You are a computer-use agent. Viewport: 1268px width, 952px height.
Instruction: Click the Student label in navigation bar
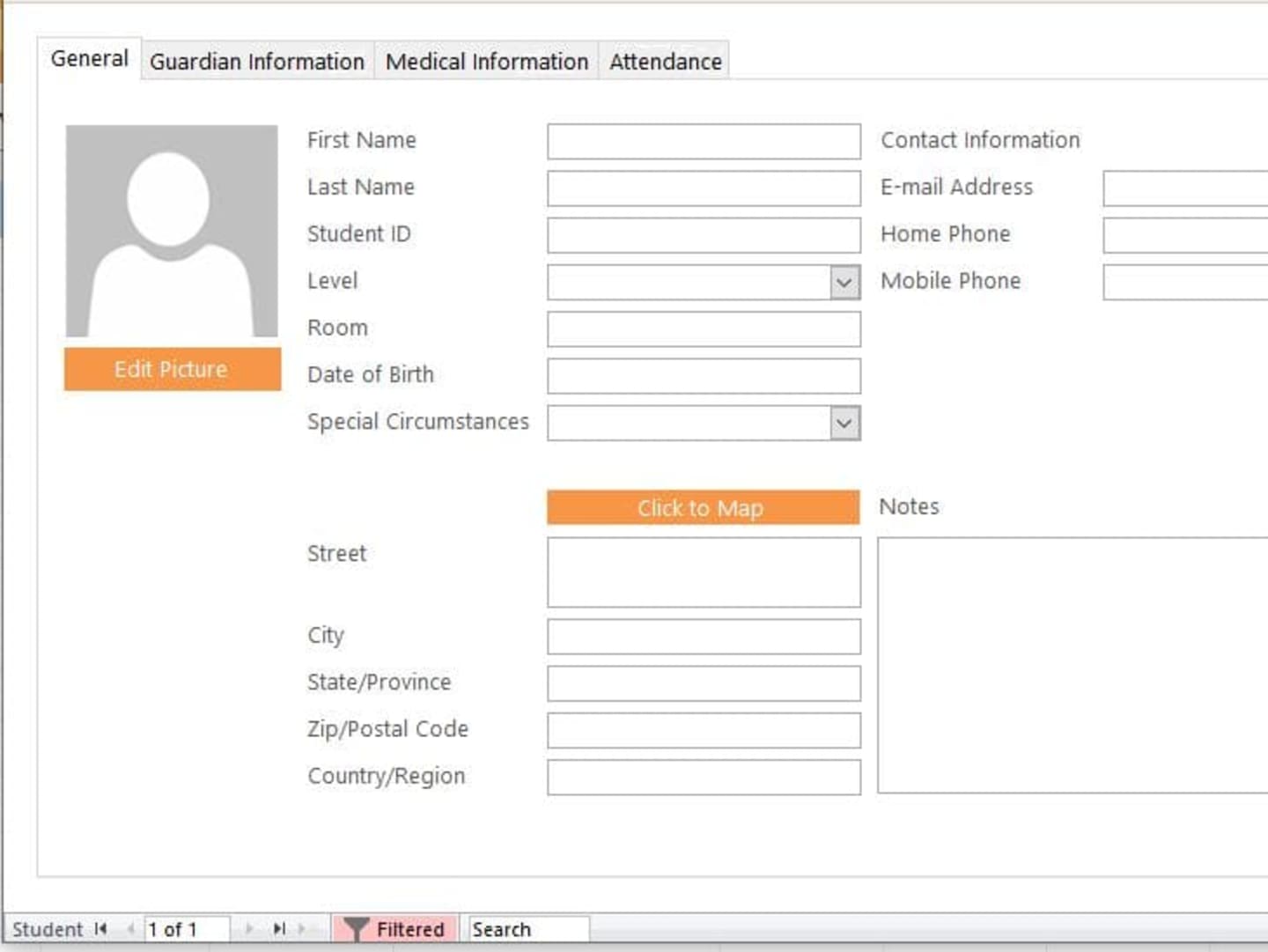click(x=48, y=929)
